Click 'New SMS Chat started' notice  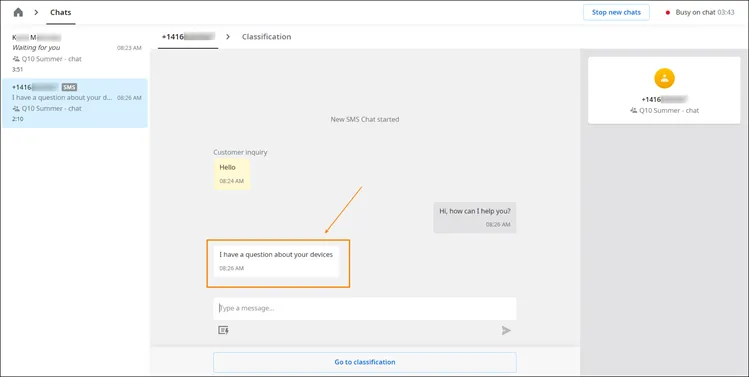click(x=364, y=119)
